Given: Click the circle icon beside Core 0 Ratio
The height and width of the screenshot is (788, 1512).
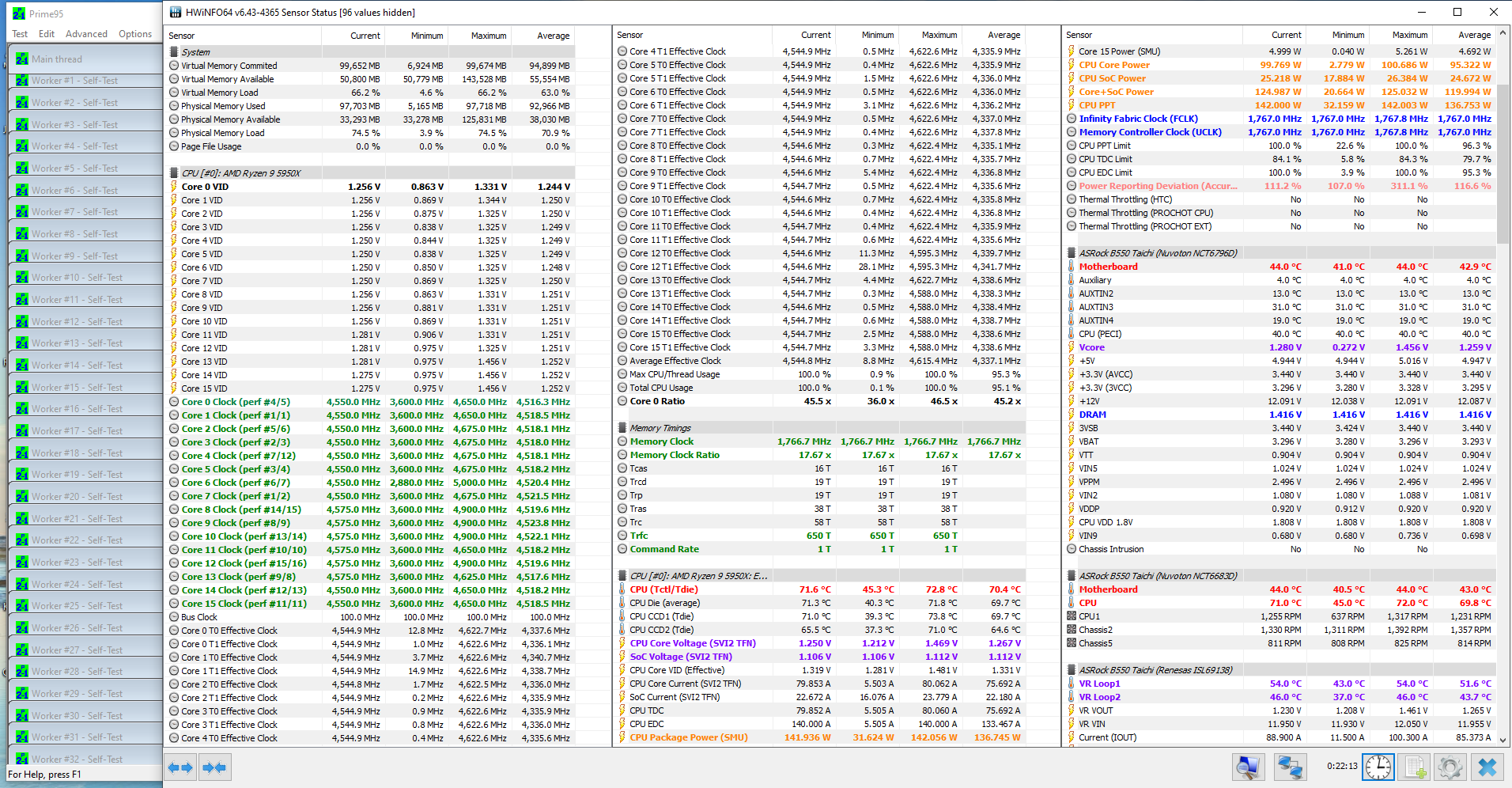Looking at the screenshot, I should (x=622, y=401).
